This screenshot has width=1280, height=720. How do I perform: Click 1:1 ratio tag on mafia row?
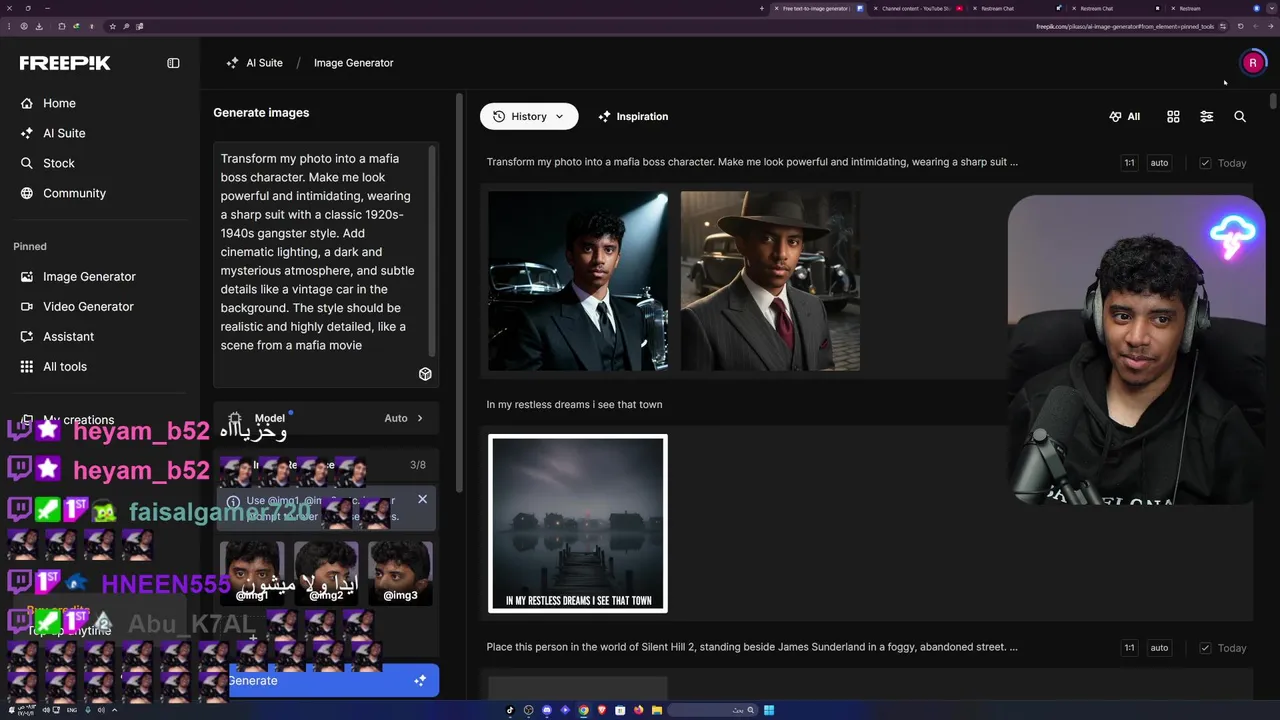point(1129,163)
